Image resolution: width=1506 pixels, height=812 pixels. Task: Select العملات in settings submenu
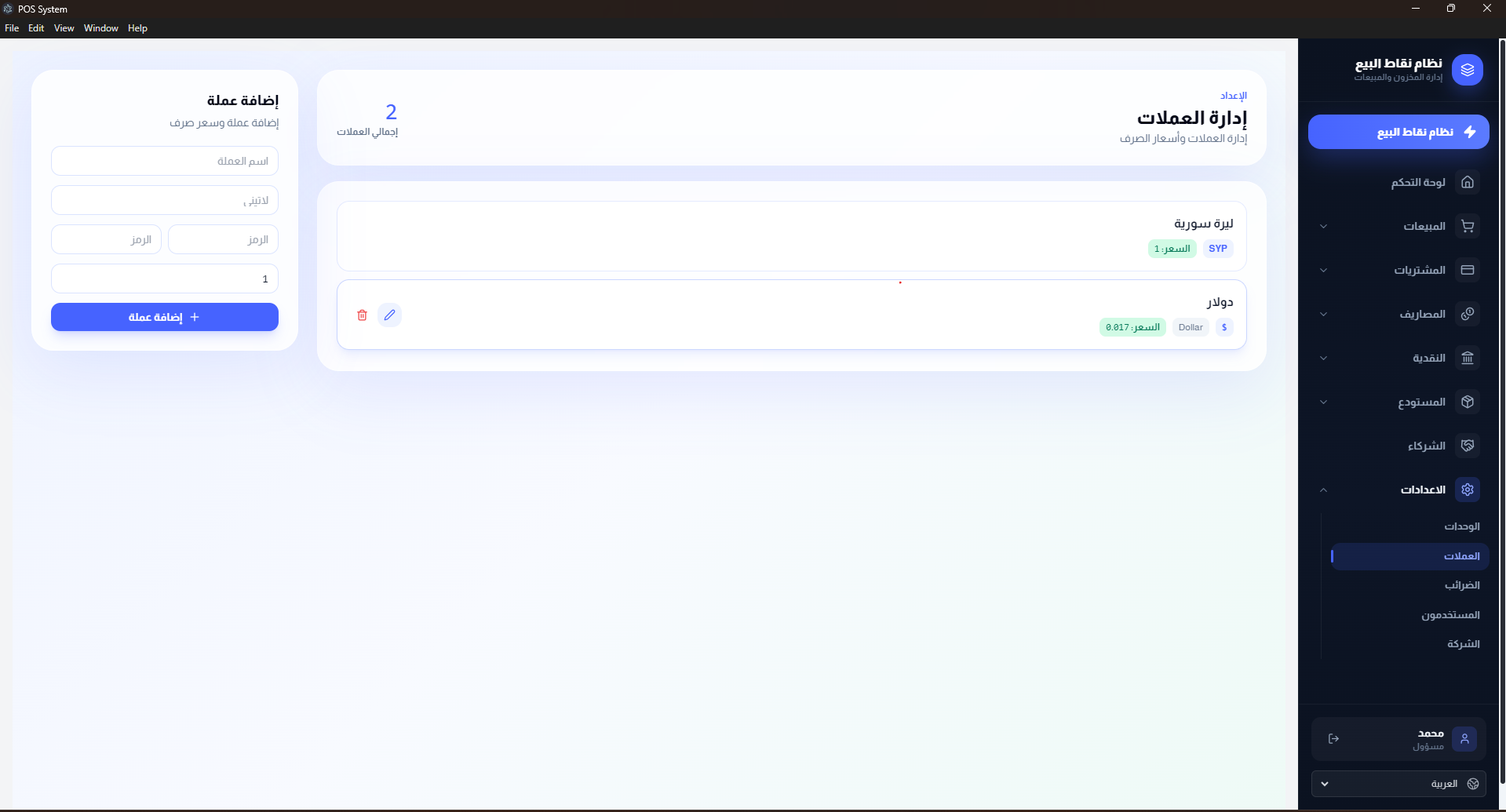pos(1410,556)
